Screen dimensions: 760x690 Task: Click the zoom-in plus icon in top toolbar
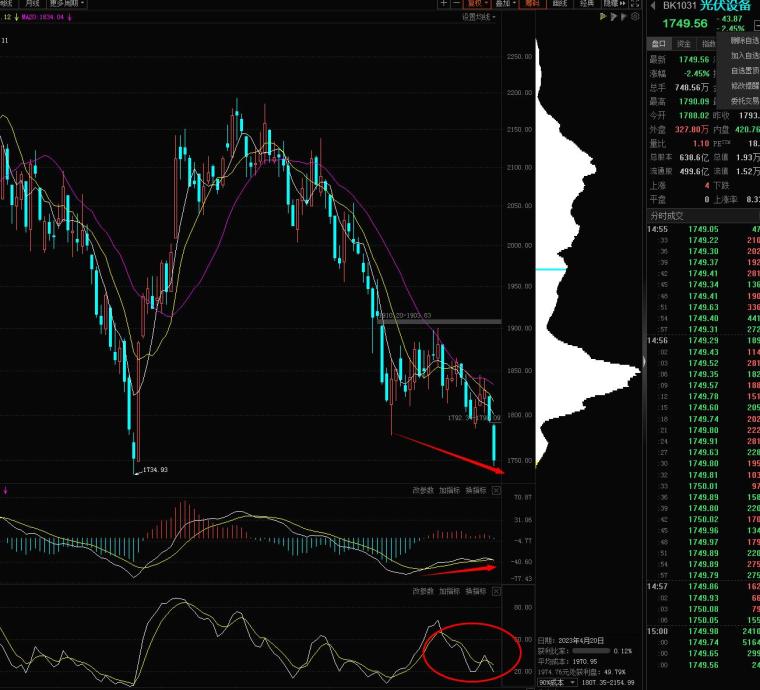tap(443, 4)
